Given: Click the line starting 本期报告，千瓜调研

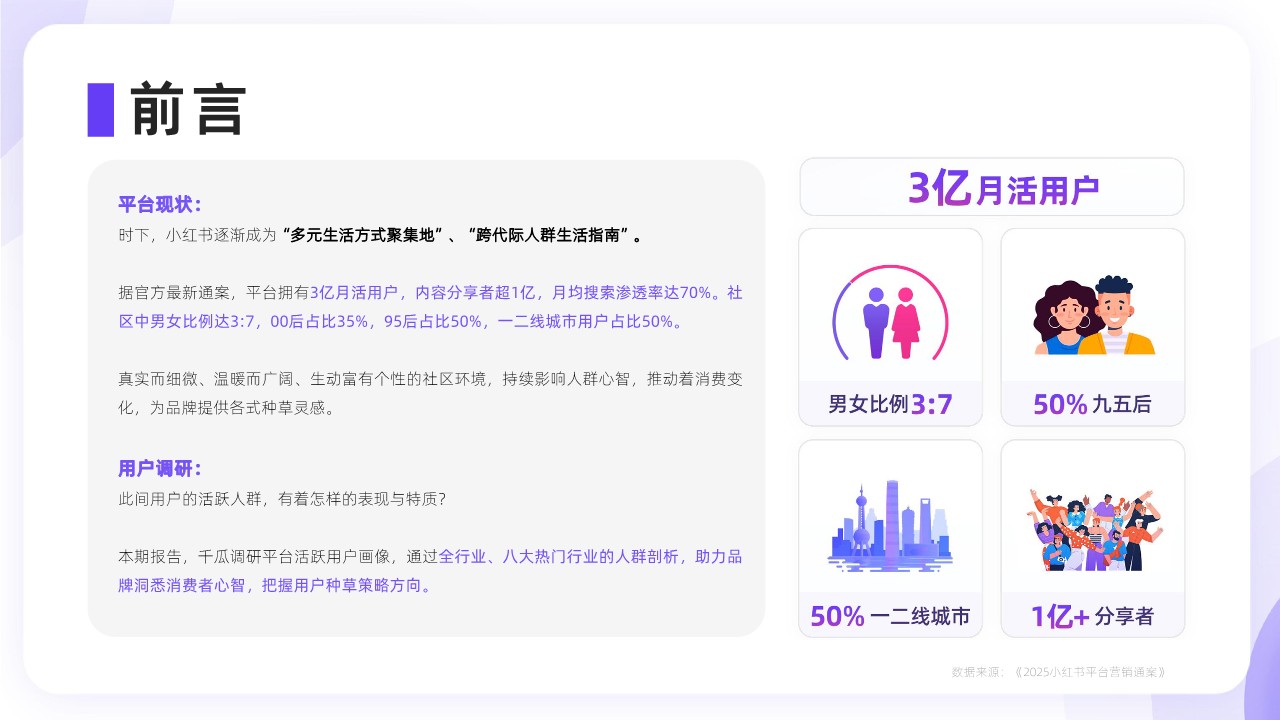Looking at the screenshot, I should tap(430, 556).
